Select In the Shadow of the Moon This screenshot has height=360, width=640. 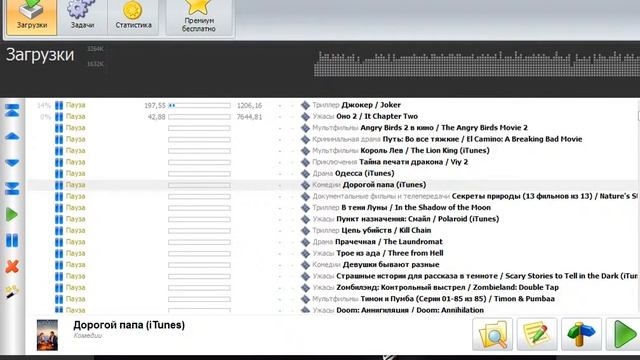[416, 208]
